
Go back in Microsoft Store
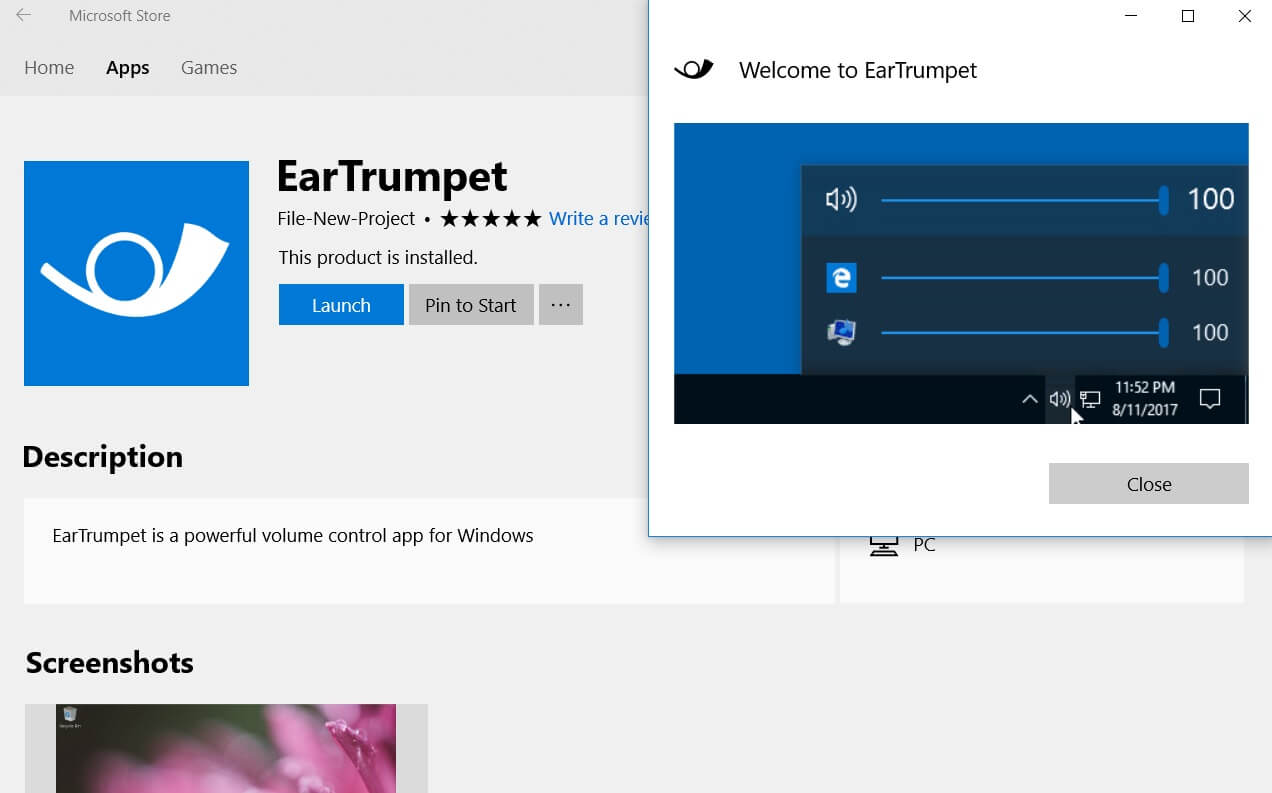pos(23,15)
